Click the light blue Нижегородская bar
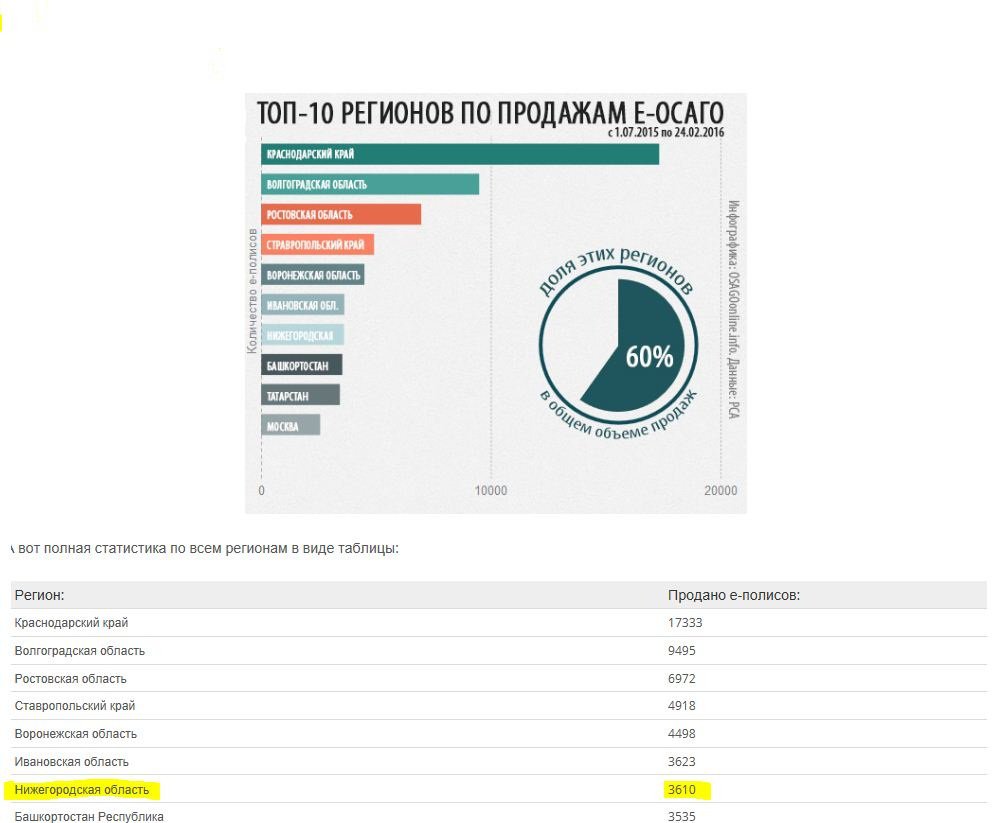1007x823 pixels. [302, 335]
